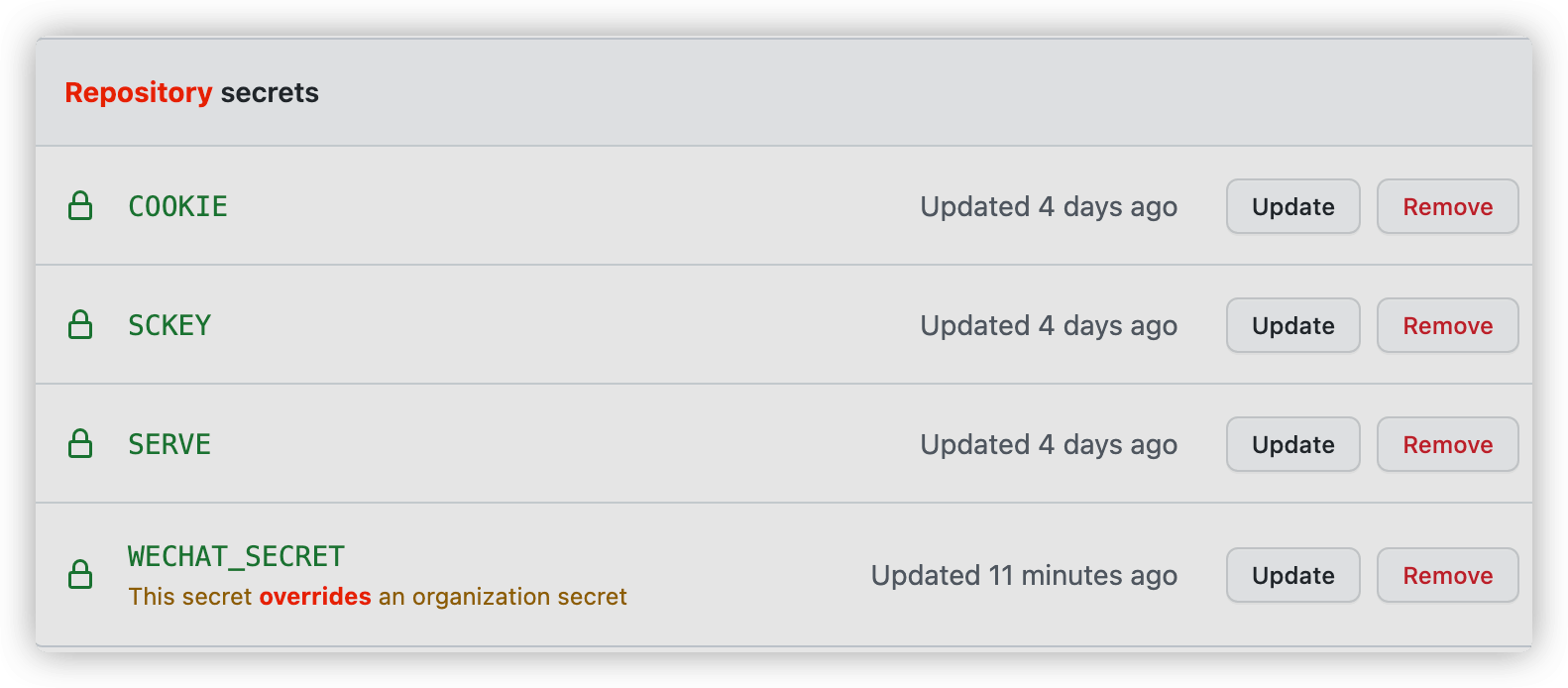
Task: Update the SERVE secret
Action: 1293,444
